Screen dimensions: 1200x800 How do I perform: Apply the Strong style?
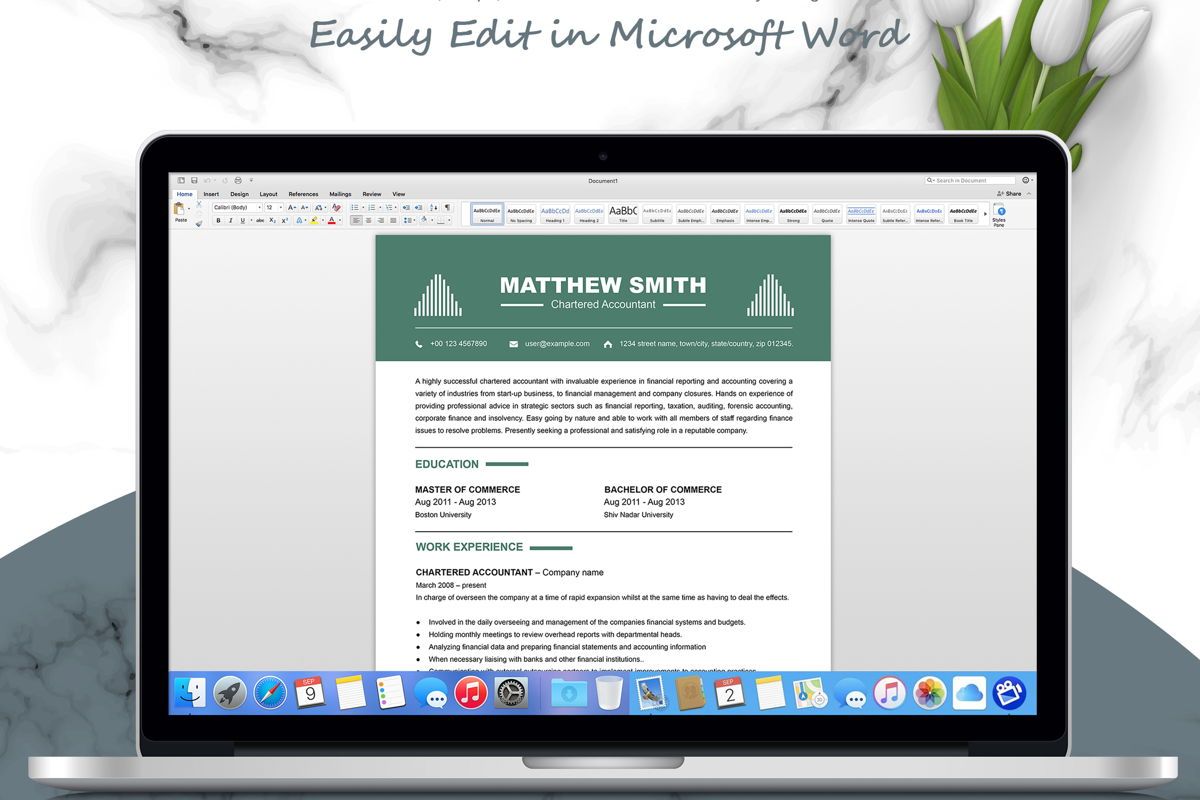(x=793, y=213)
